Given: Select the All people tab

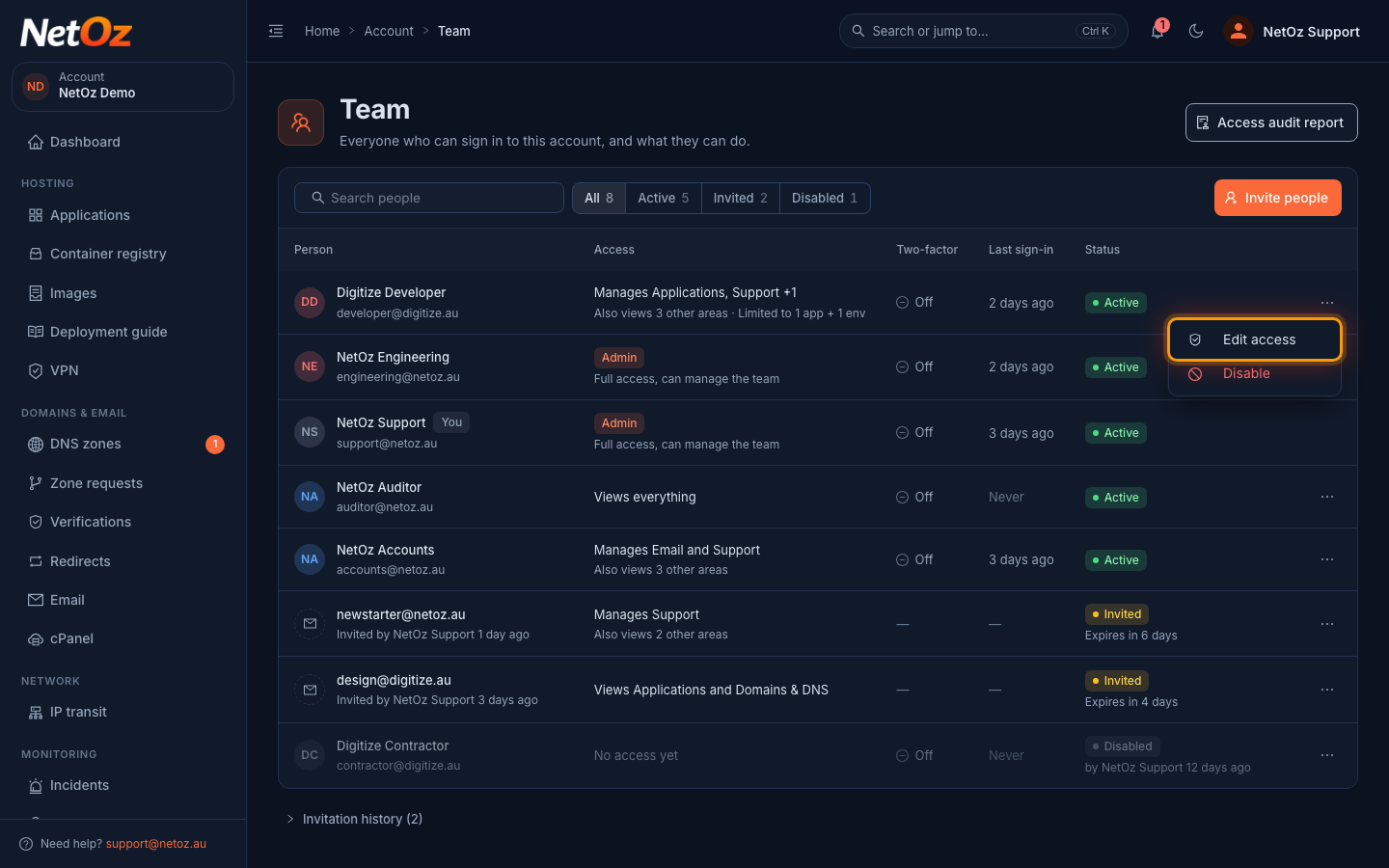Looking at the screenshot, I should pyautogui.click(x=599, y=198).
